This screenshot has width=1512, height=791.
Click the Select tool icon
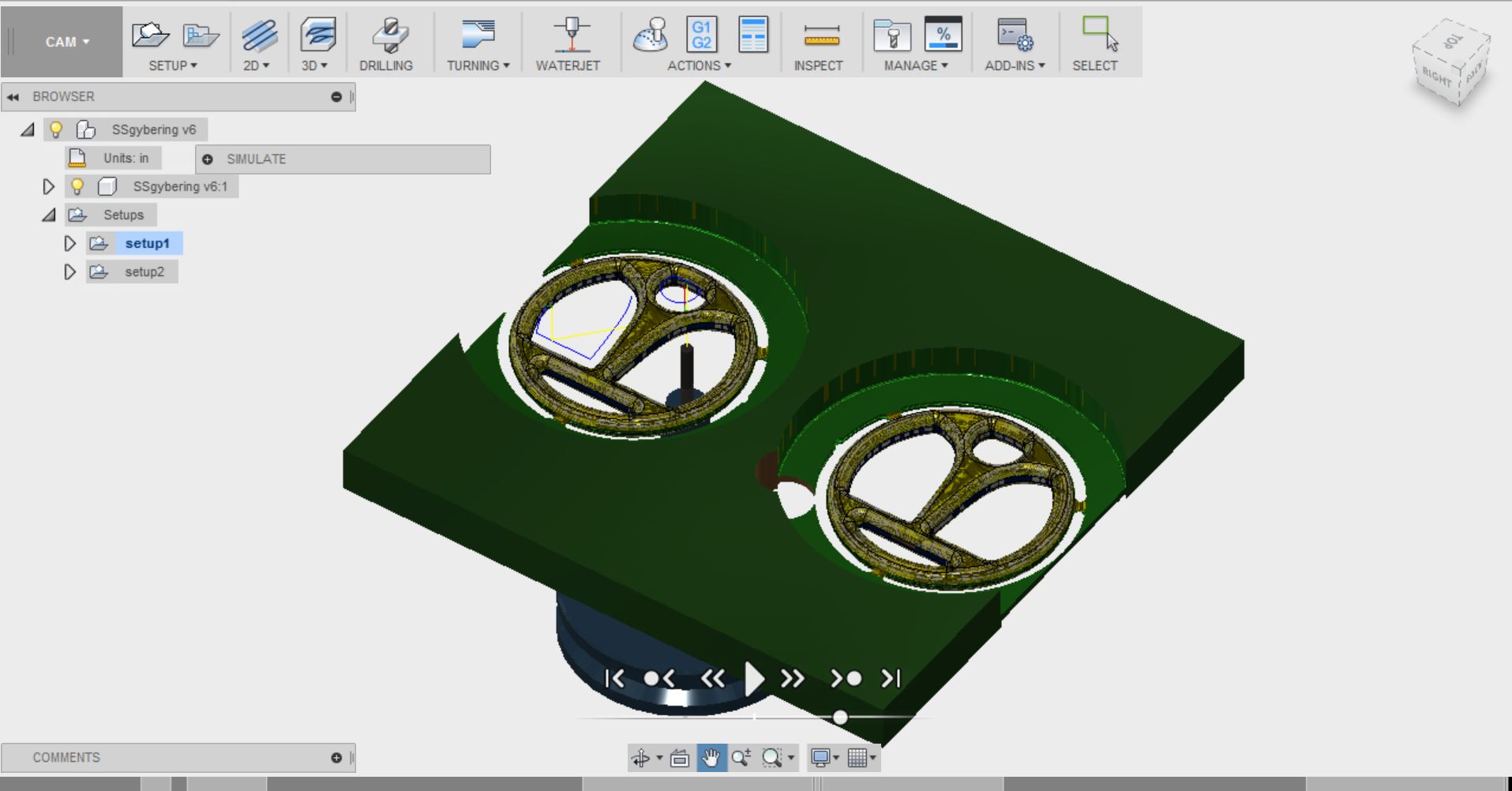(x=1100, y=34)
